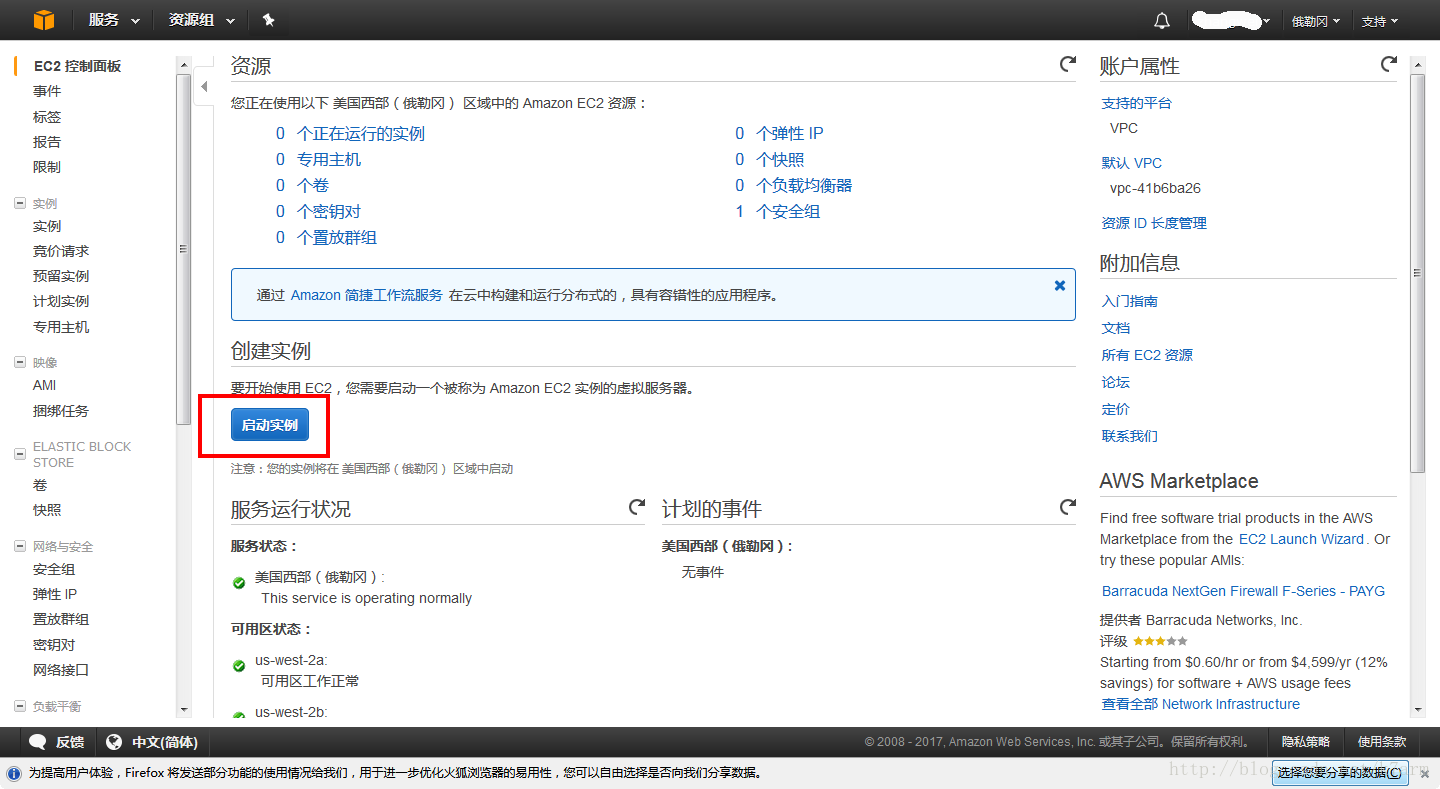Viewport: 1440px width, 789px height.
Task: Open the 资源组 dropdown menu
Action: tap(201, 20)
